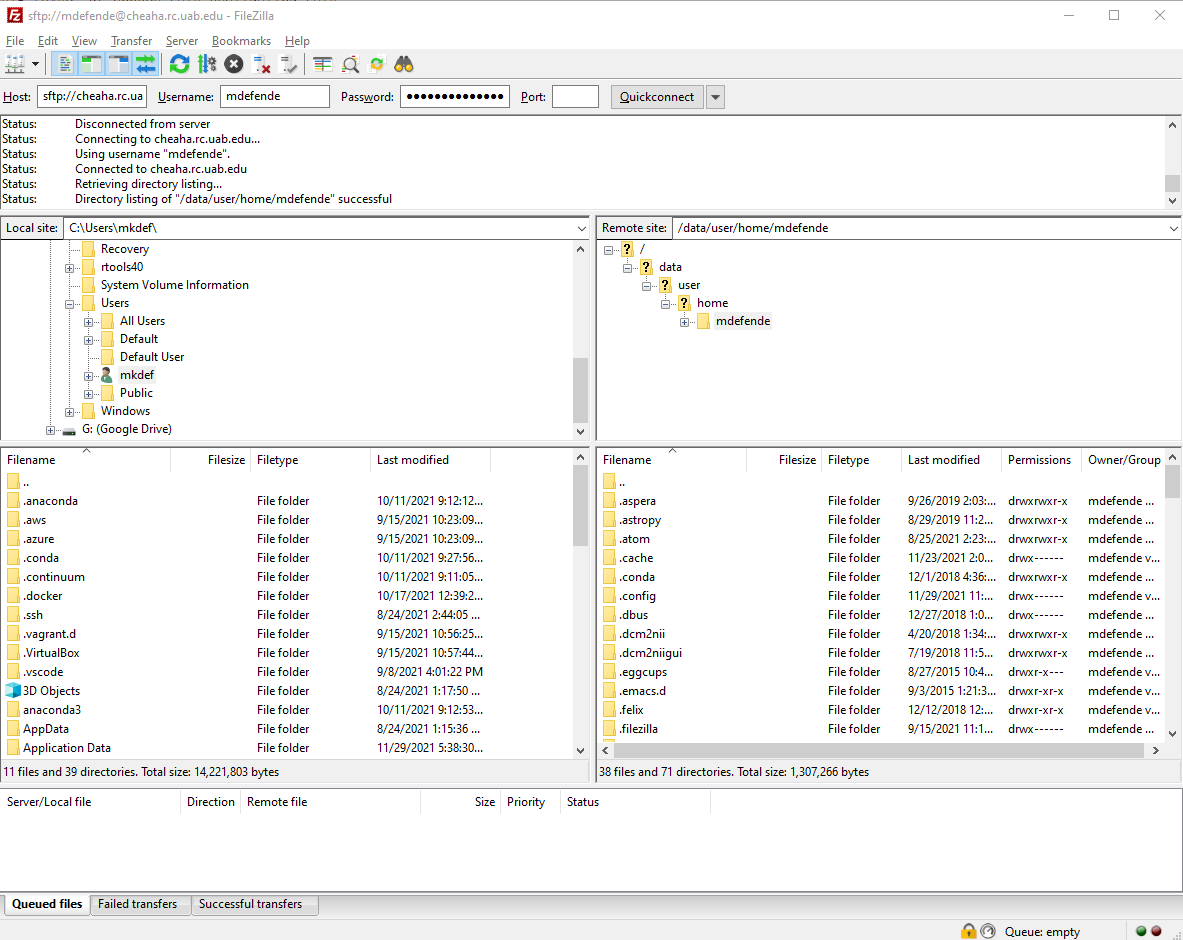
Task: Switch to the Failed transfers tab
Action: tap(138, 904)
